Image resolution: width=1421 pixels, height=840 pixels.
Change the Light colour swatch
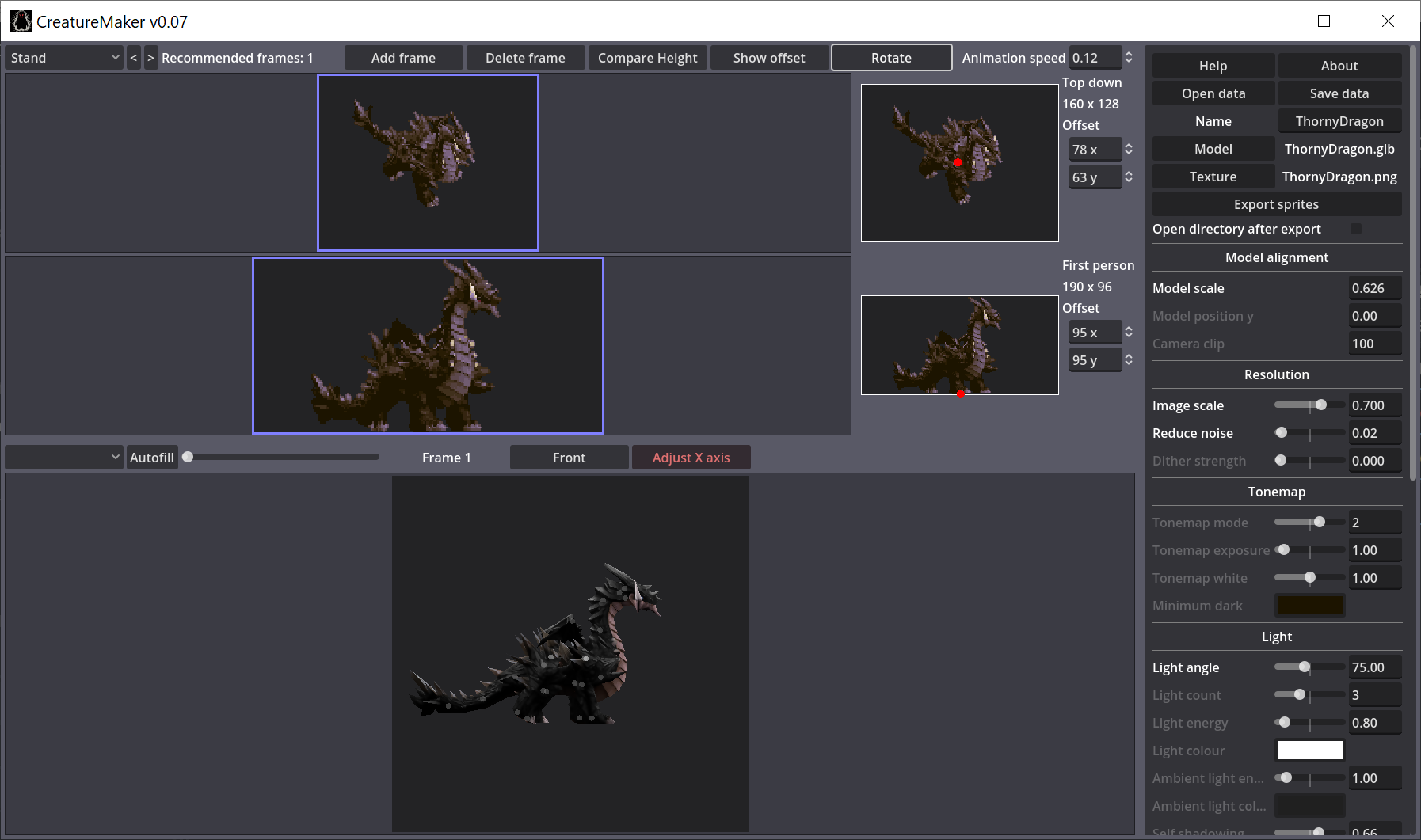[1309, 750]
